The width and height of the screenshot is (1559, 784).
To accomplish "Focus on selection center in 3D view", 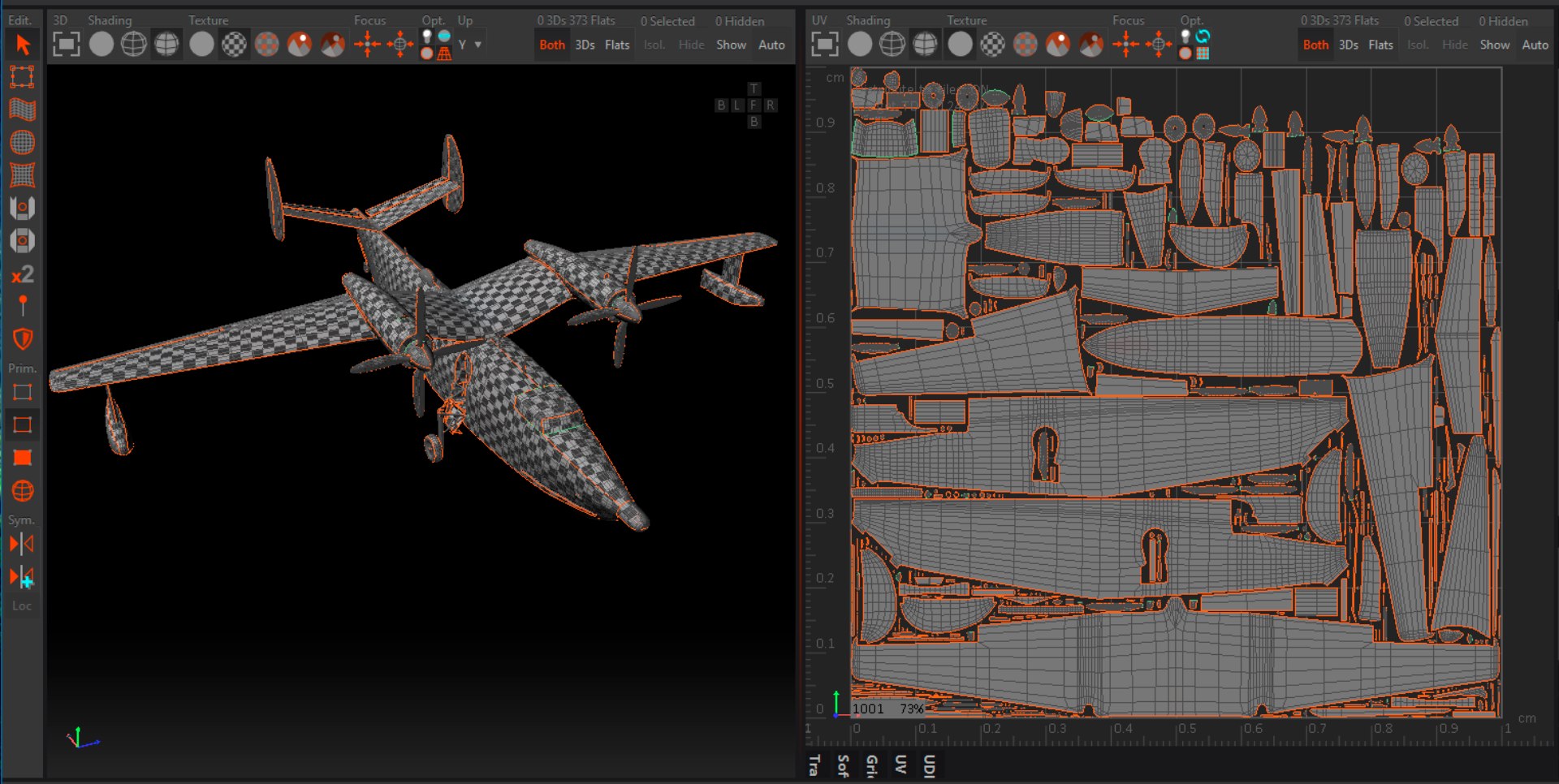I will pos(367,44).
